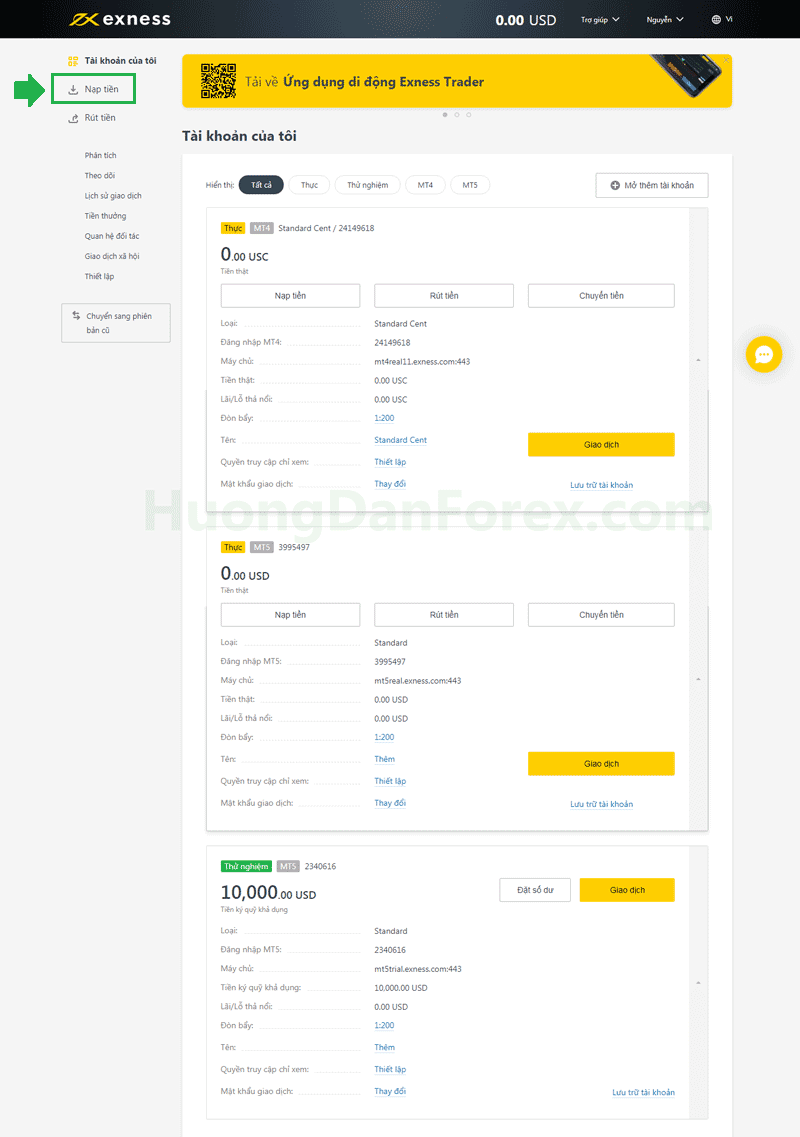The width and height of the screenshot is (800, 1137).
Task: Click the Standard Cent name link
Action: click(400, 440)
